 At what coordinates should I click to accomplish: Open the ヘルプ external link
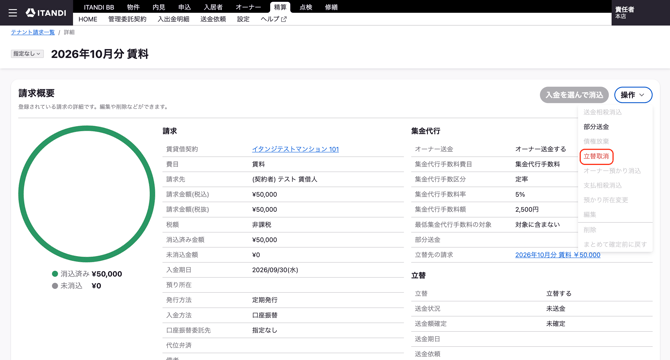pos(273,19)
